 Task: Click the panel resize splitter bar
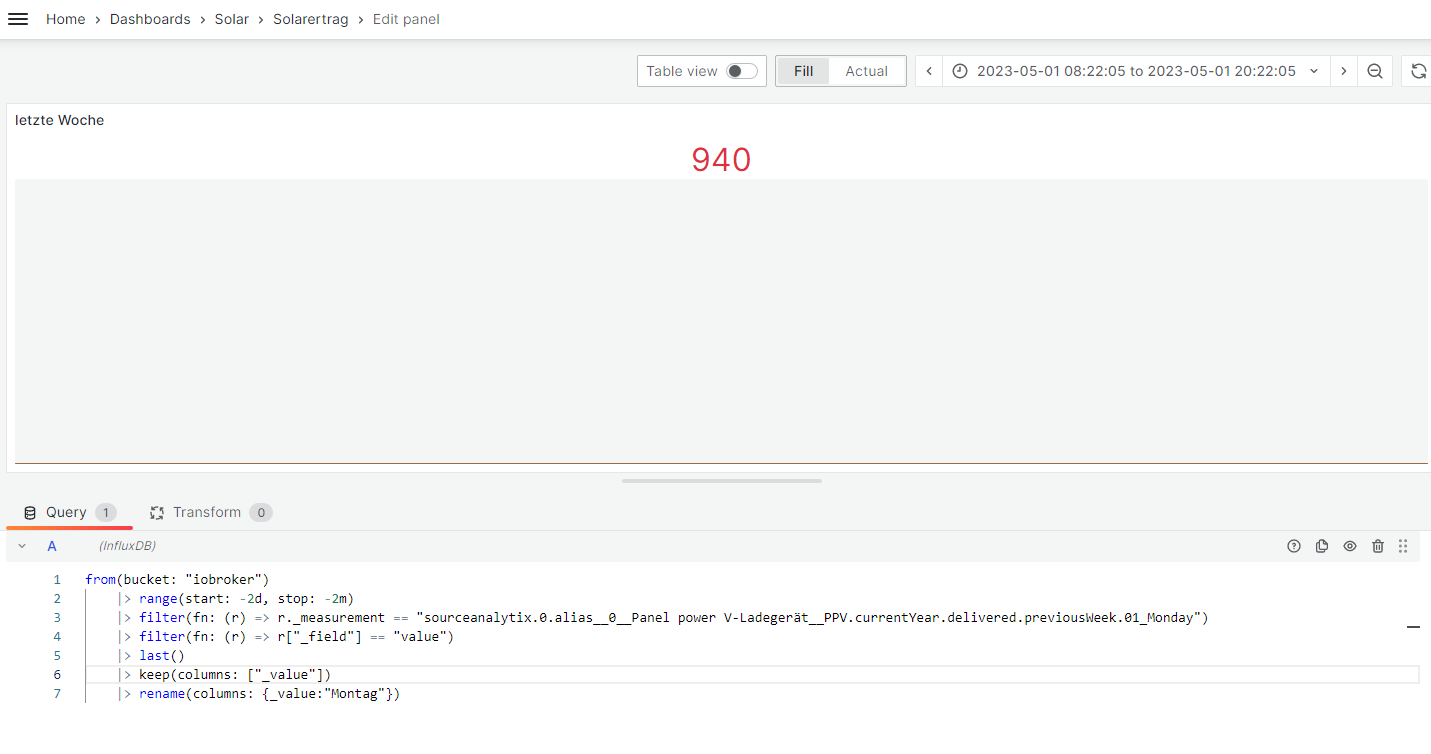click(x=722, y=481)
